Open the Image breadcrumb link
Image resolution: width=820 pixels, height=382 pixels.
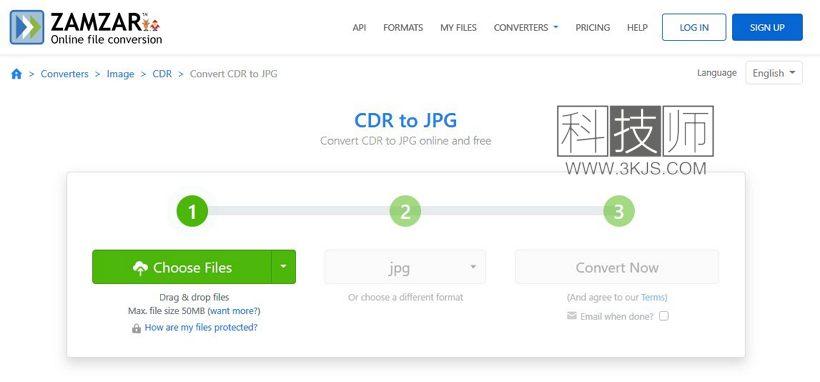pyautogui.click(x=120, y=74)
